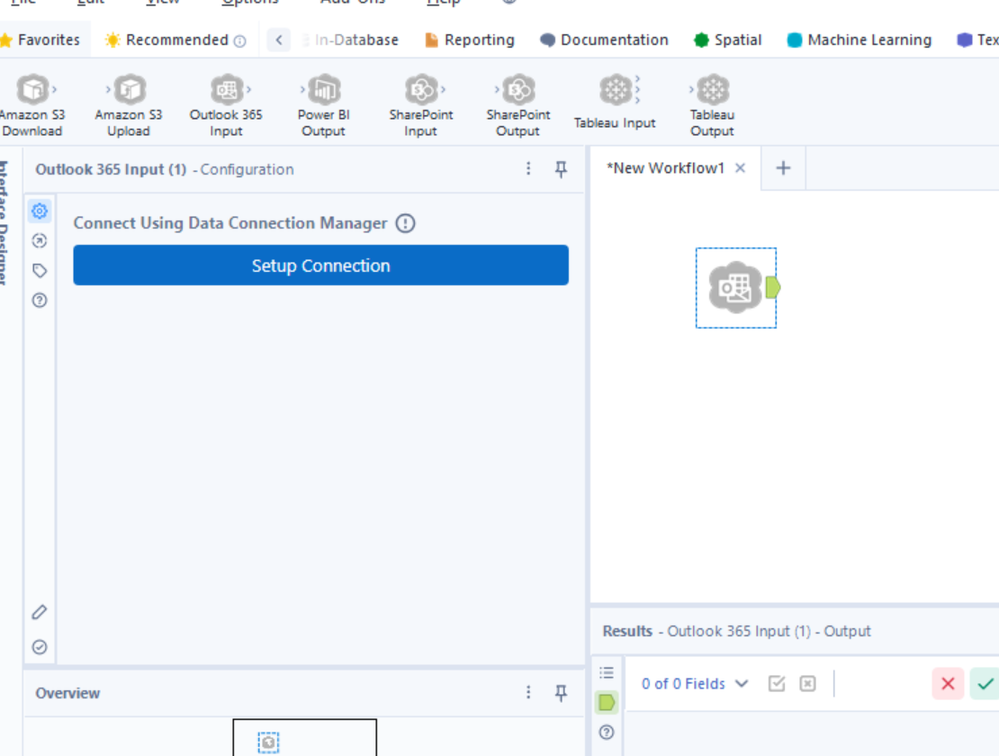Open Configuration panel three-dot menu
999x756 pixels.
pyautogui.click(x=528, y=169)
